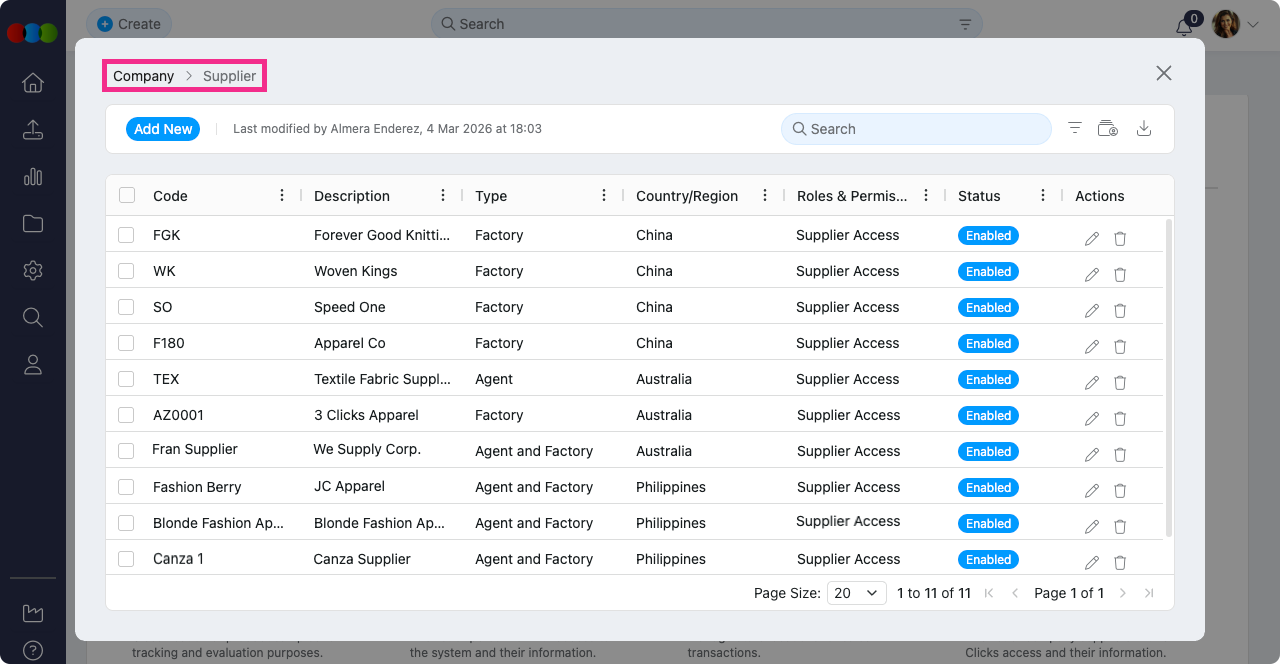Screen dimensions: 1280x664
Task: Click the Type column header
Action: click(491, 196)
